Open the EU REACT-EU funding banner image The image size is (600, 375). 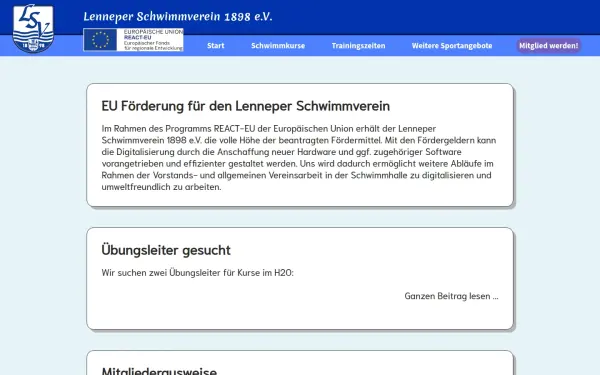[x=133, y=39]
